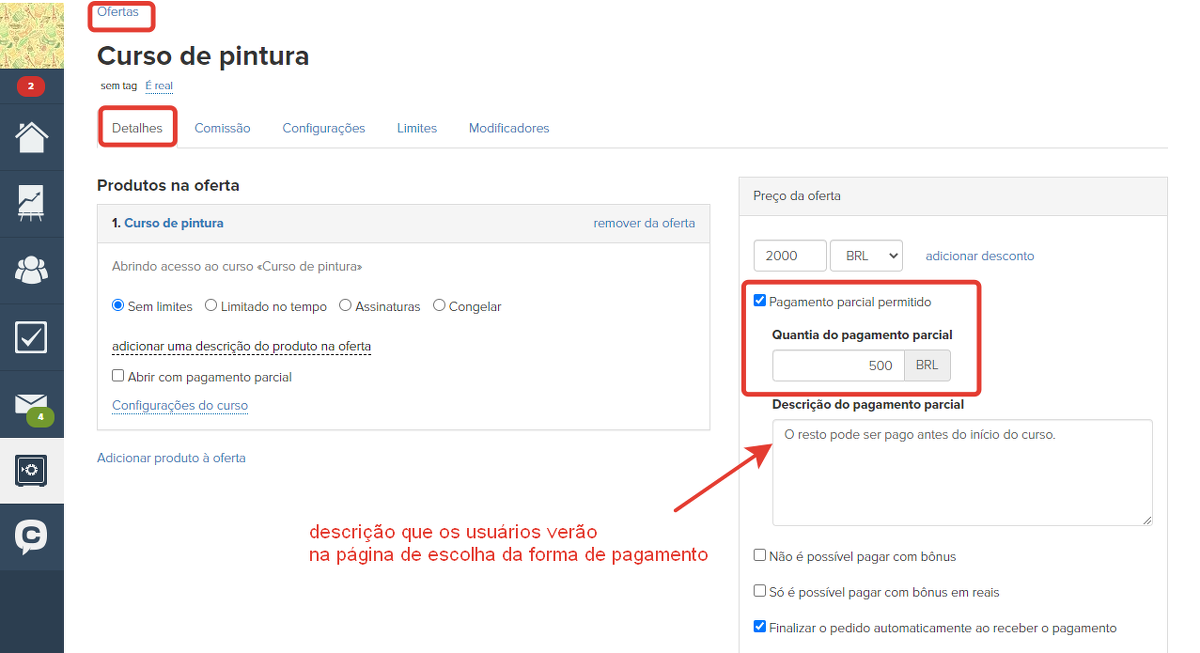This screenshot has width=1200, height=653.
Task: Switch to the Comissão tab
Action: pyautogui.click(x=222, y=128)
